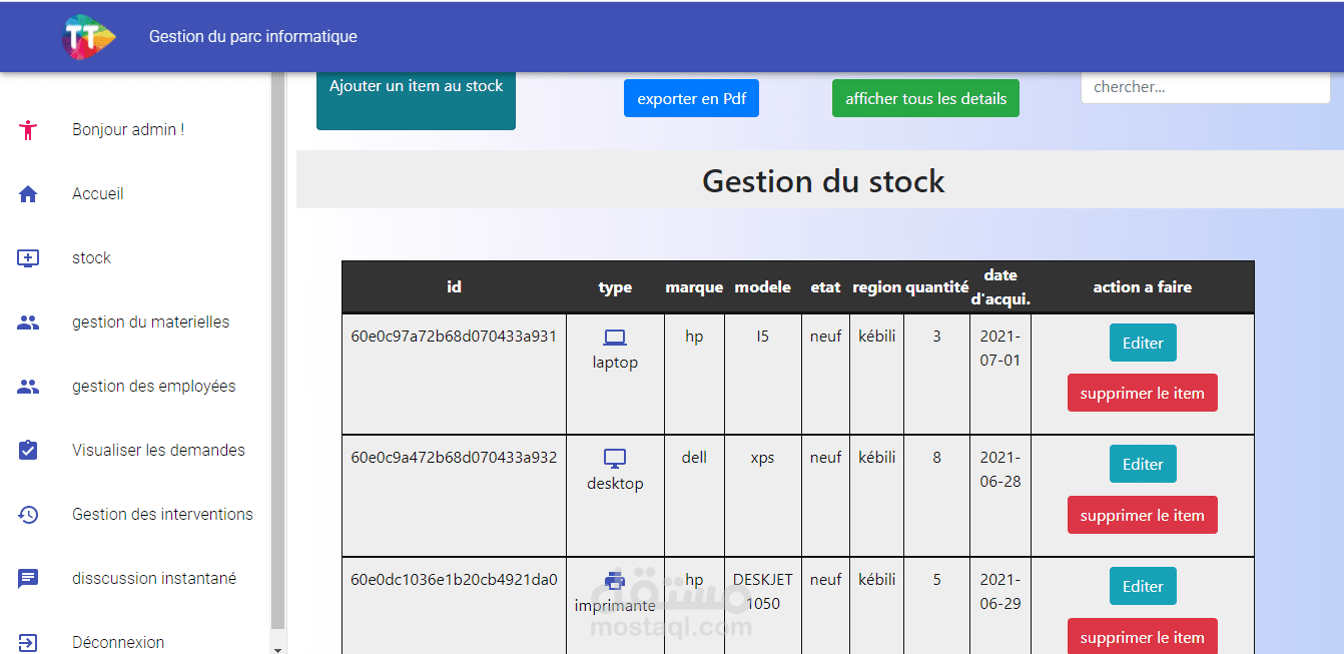Click the people icon beside gestion des employées
Image resolution: width=1344 pixels, height=654 pixels.
point(28,386)
